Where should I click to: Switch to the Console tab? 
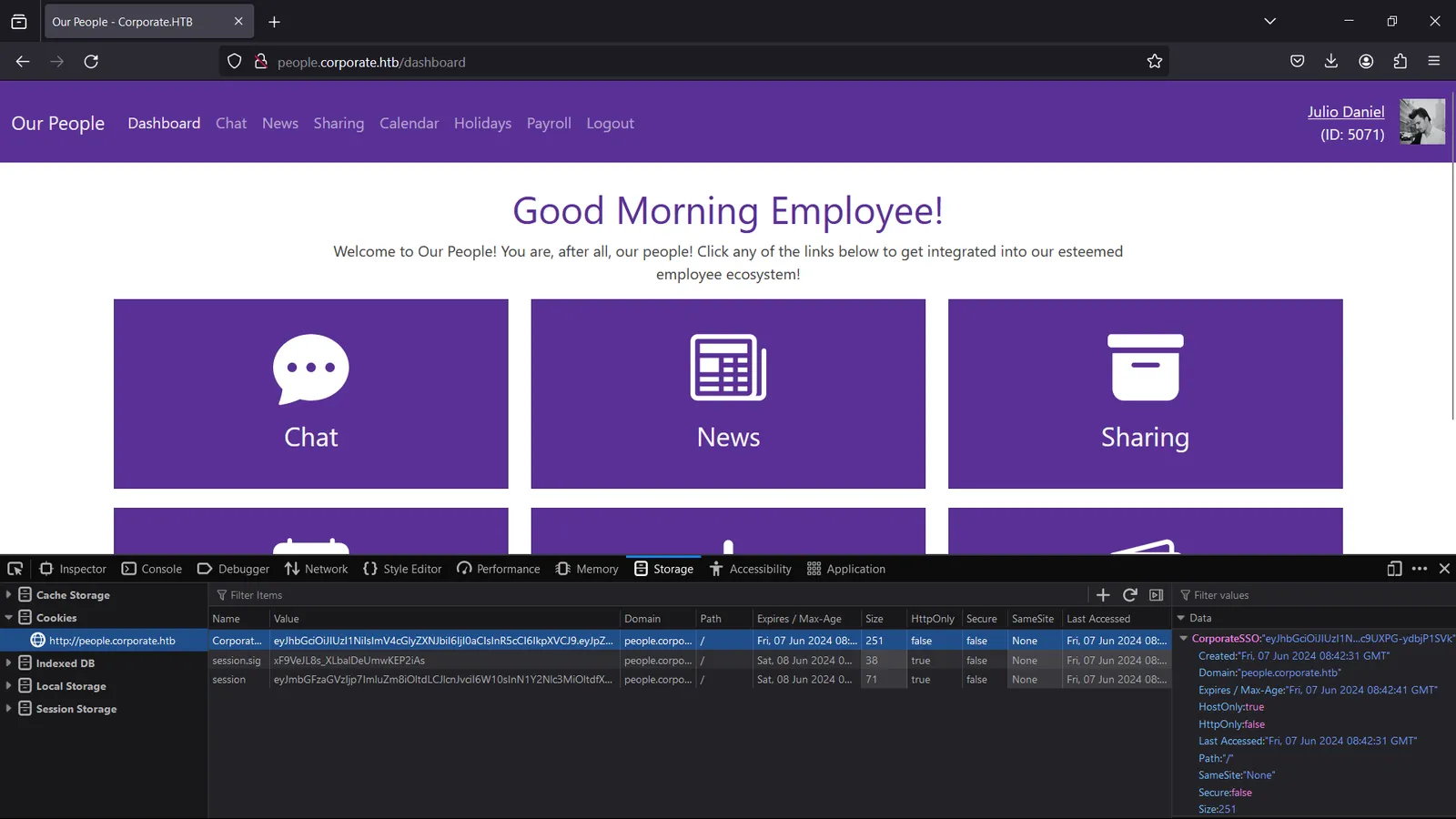click(x=152, y=569)
